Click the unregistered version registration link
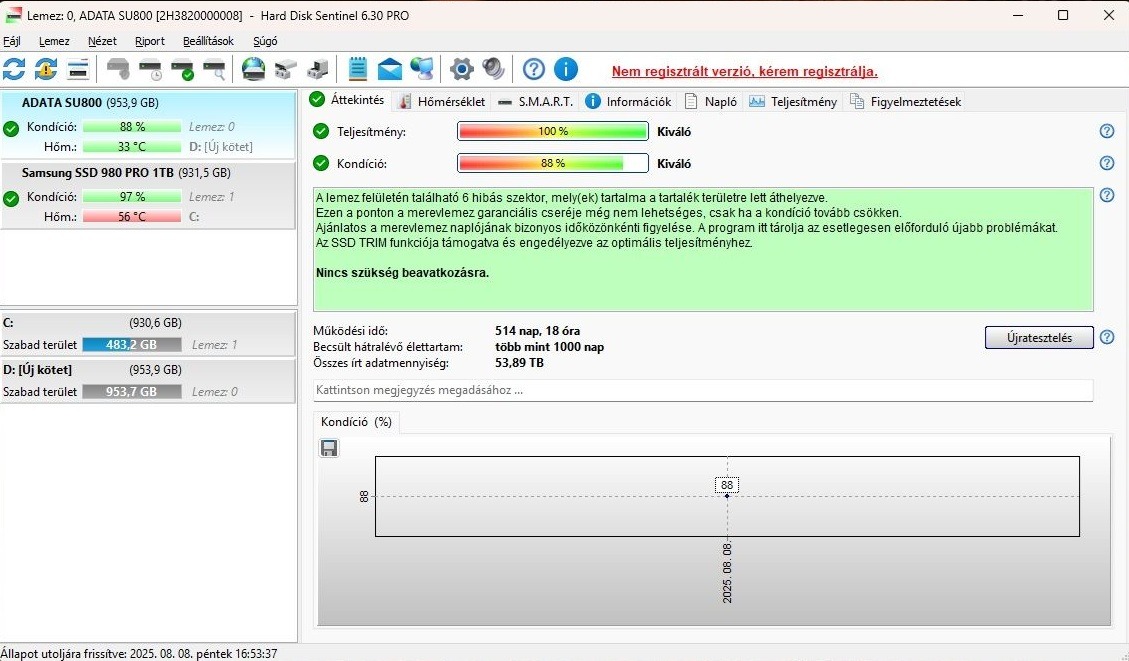This screenshot has height=661, width=1129. click(x=745, y=71)
